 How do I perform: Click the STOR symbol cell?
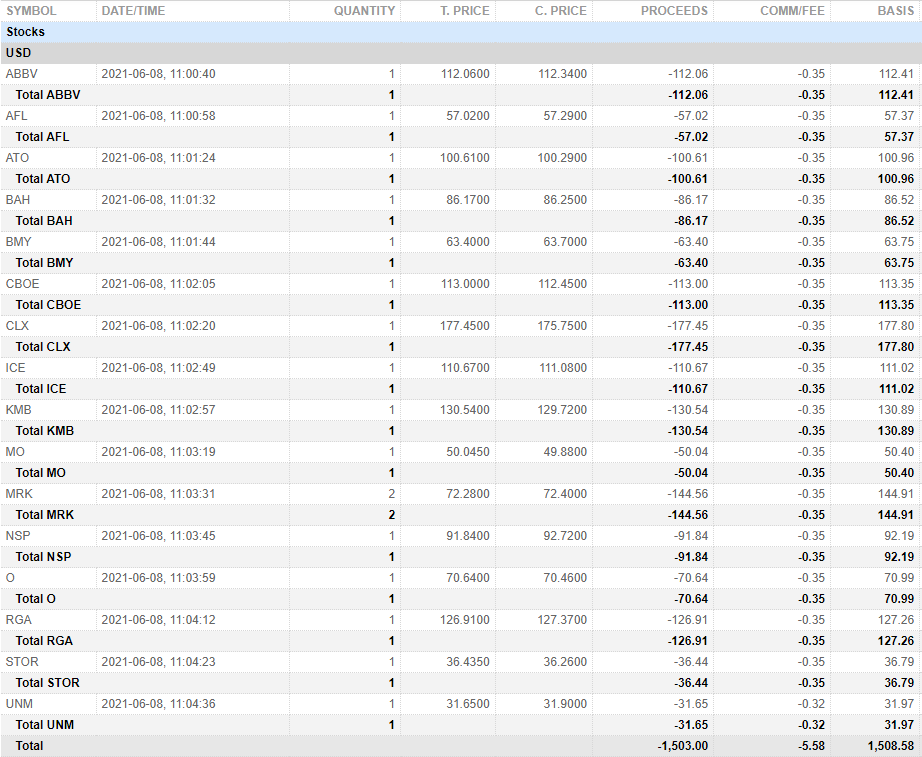pos(22,662)
